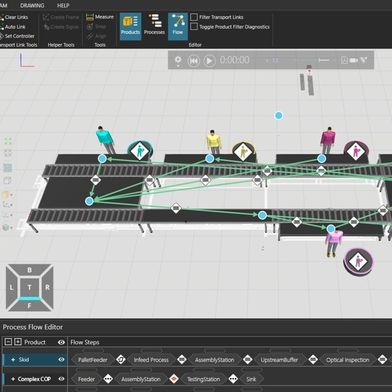Expand the Skid product row
This screenshot has width=392, height=392.
point(13,360)
